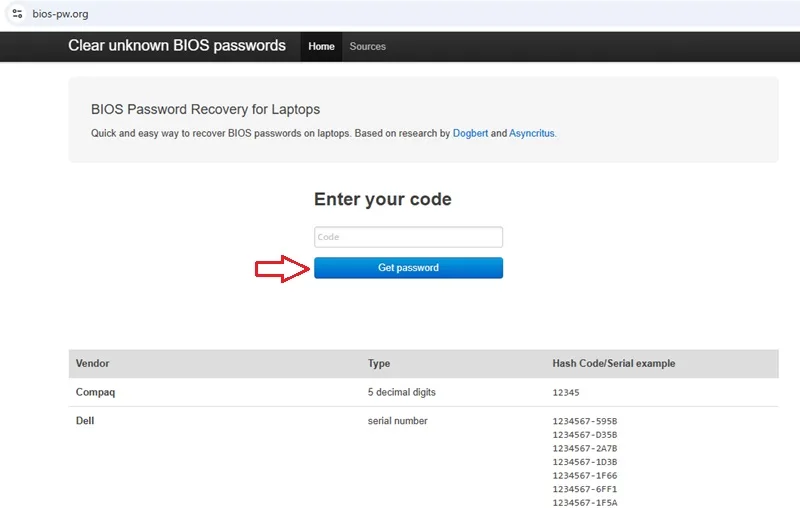Click the Hash Code/Serial example column header
This screenshot has width=800, height=508.
point(614,363)
